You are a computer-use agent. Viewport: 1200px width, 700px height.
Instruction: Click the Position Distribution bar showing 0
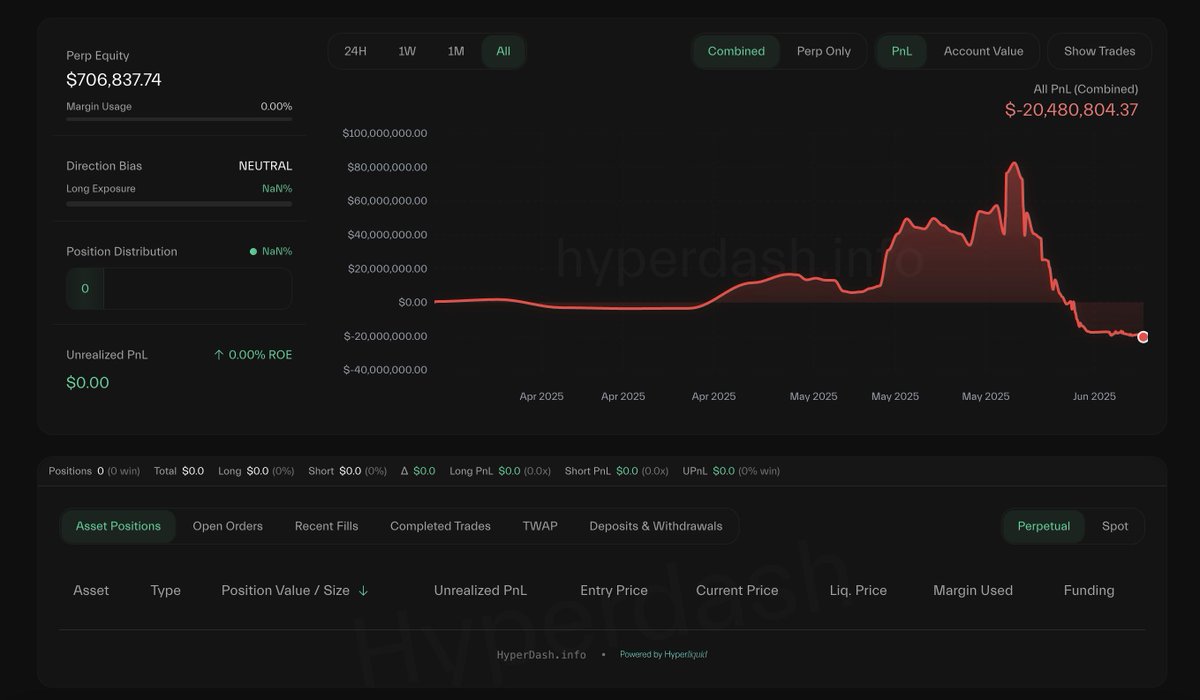click(x=179, y=288)
